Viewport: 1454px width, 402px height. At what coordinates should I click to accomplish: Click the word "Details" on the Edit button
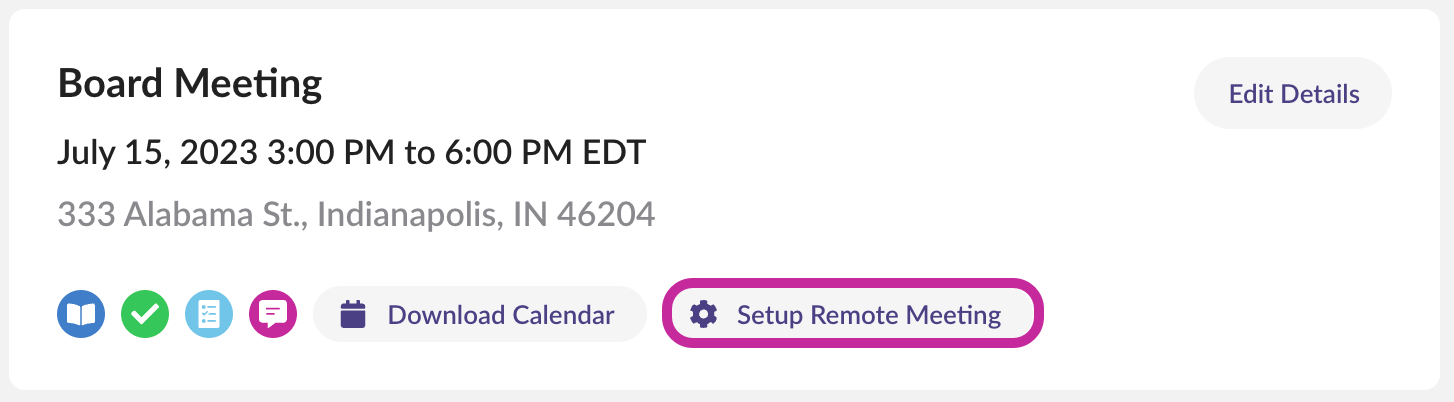1320,94
